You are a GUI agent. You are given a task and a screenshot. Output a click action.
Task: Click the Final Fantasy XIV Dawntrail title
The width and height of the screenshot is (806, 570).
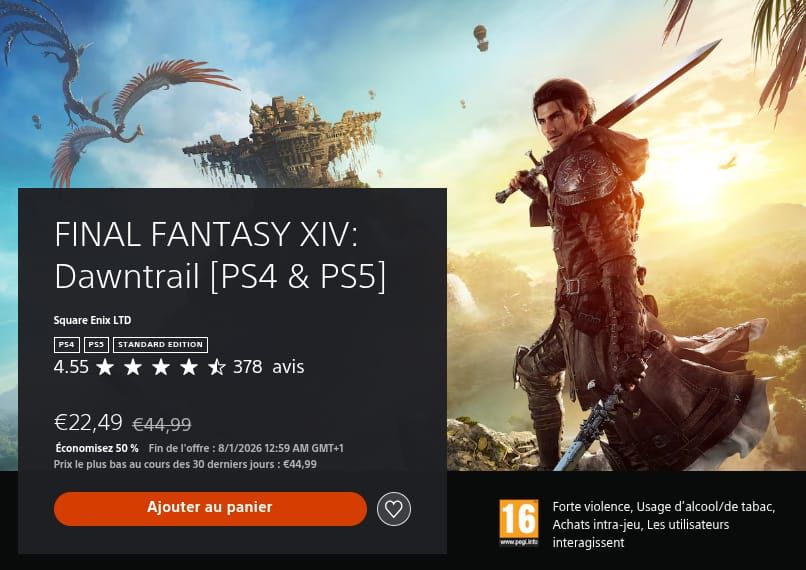coord(220,255)
